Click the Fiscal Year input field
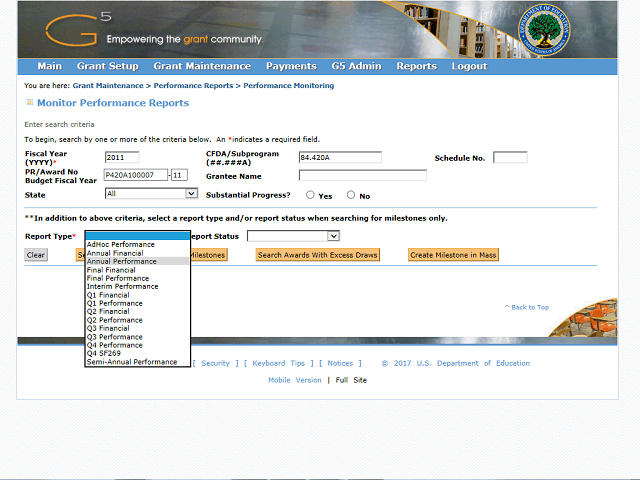This screenshot has height=480, width=640. 122,158
